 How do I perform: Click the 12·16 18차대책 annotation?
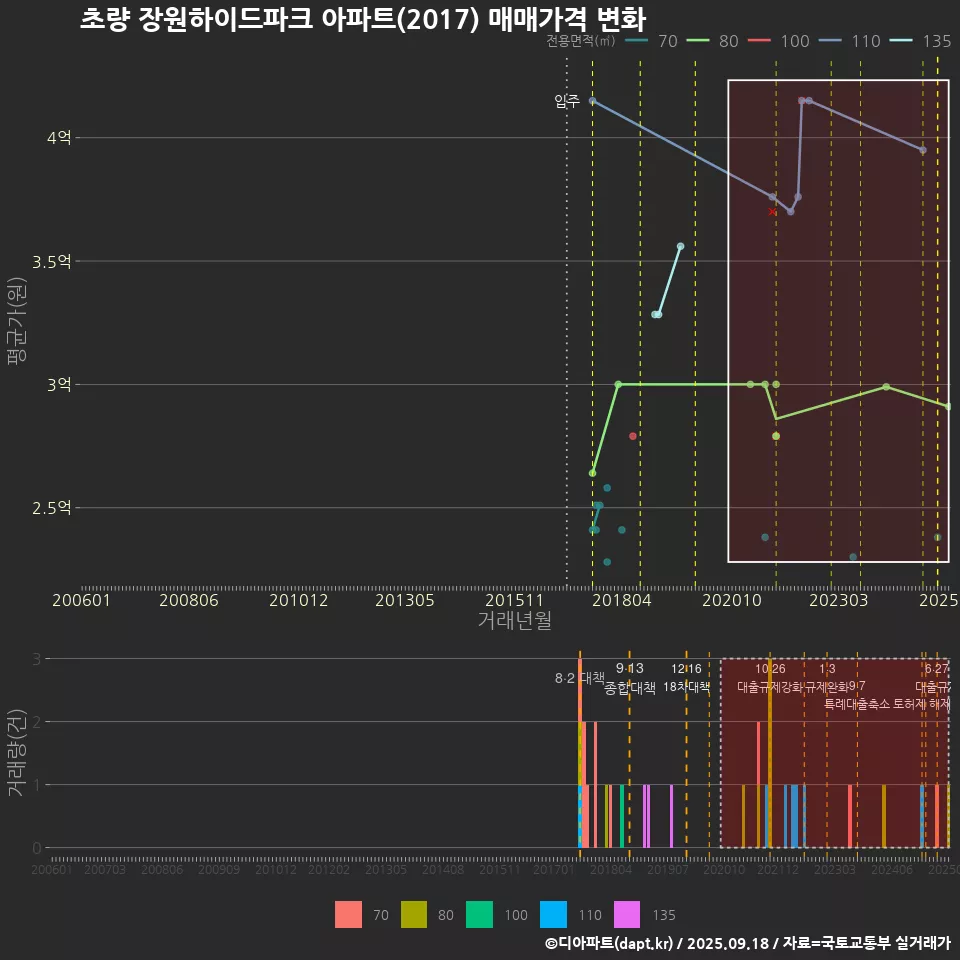coord(686,678)
